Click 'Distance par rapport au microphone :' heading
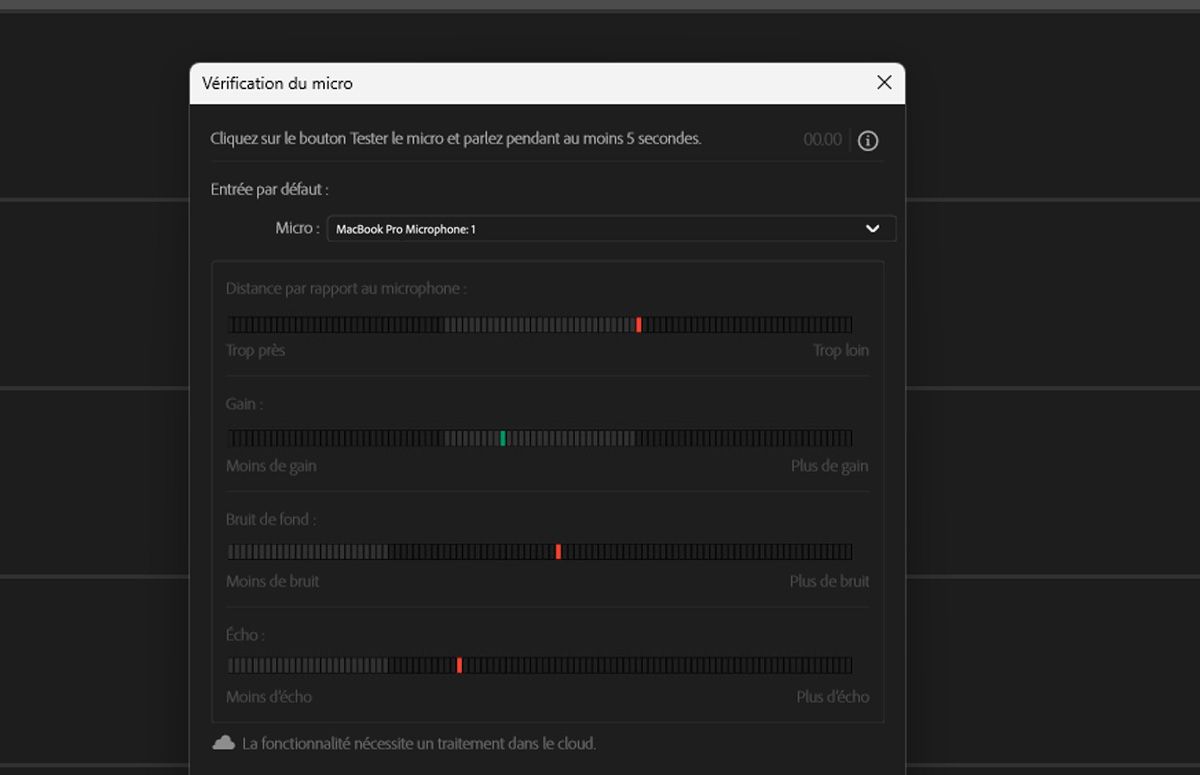This screenshot has height=775, width=1200. (346, 288)
